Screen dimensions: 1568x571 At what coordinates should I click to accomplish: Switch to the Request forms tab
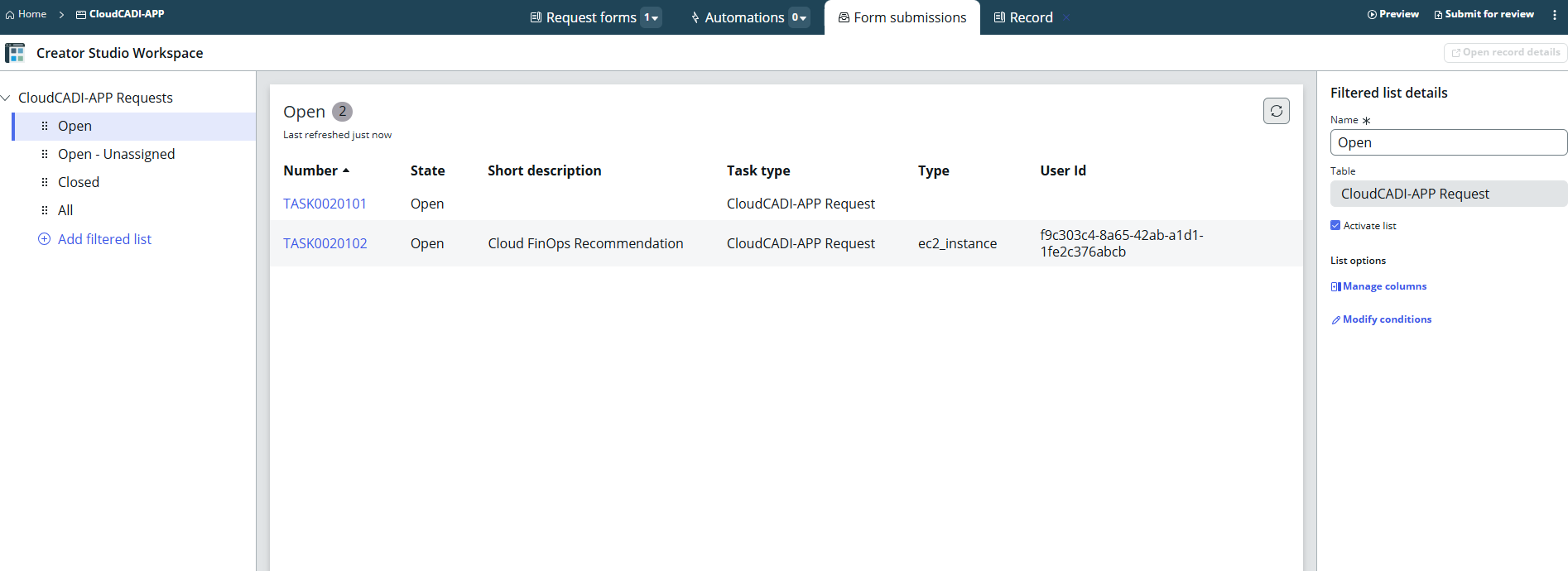pos(584,17)
